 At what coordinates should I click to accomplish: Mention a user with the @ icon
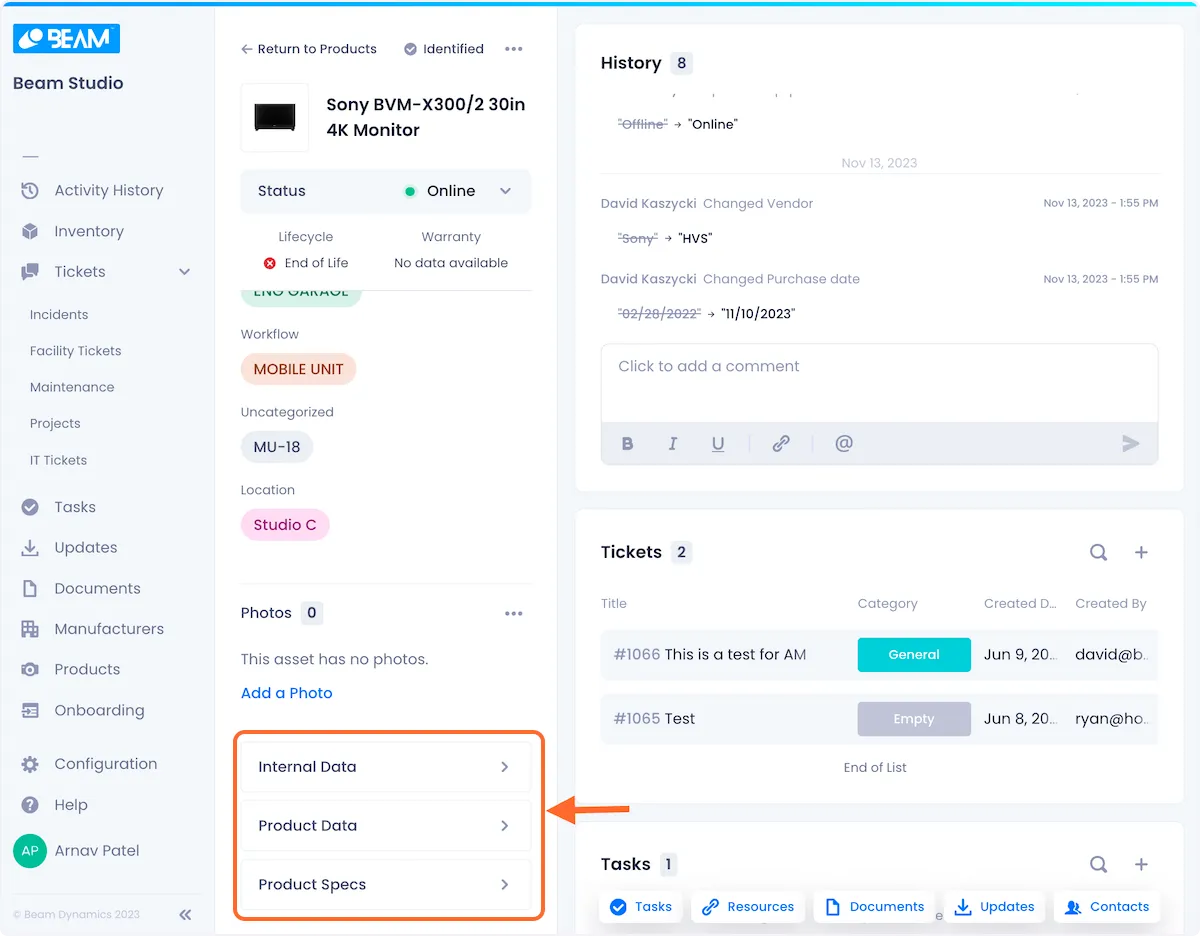point(844,443)
